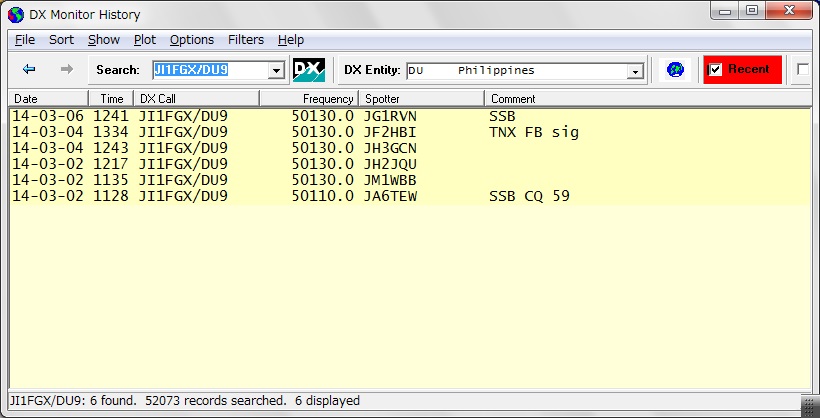Open the Search callsign dropdown arrow
The image size is (820, 418).
276,70
